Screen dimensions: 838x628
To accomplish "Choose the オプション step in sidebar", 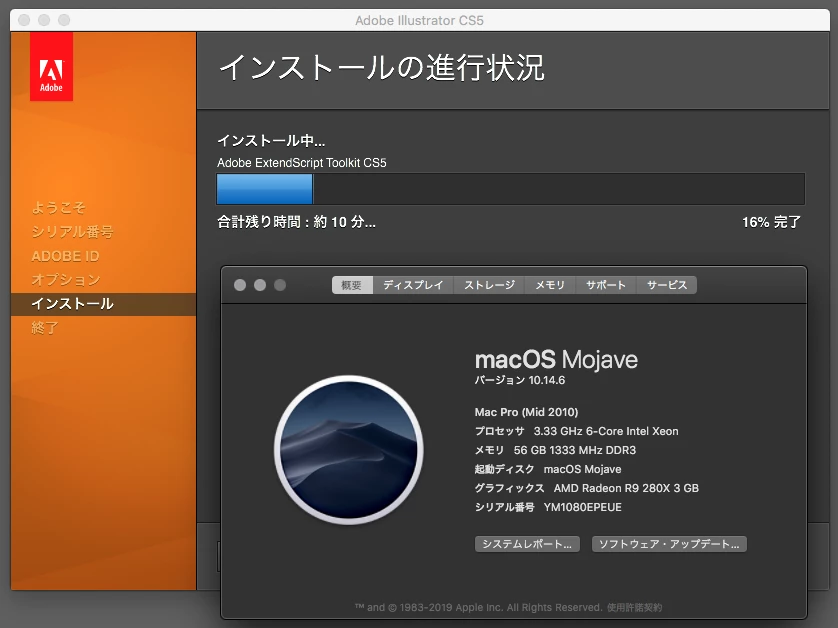I will coord(65,280).
